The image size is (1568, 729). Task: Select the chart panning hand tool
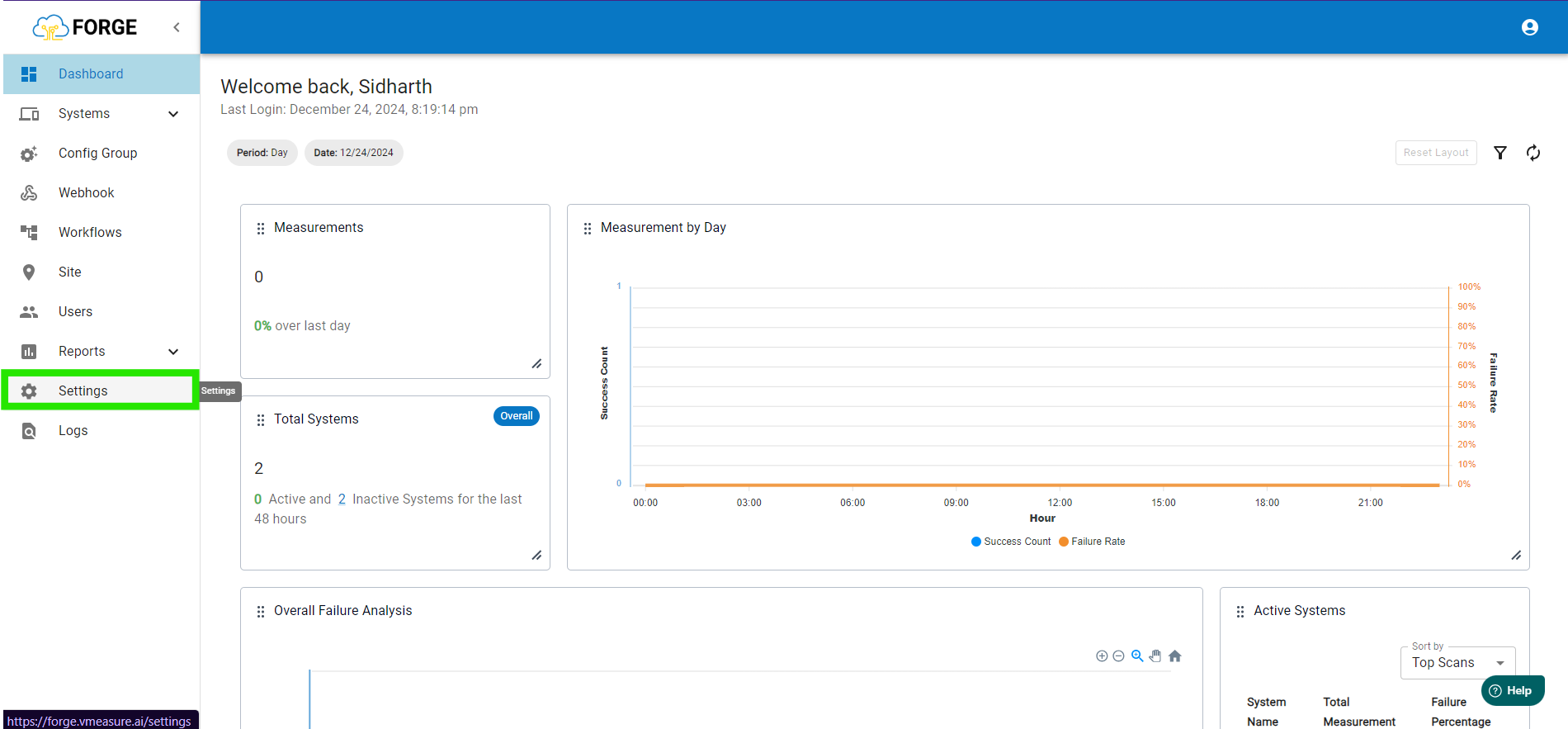point(1155,656)
